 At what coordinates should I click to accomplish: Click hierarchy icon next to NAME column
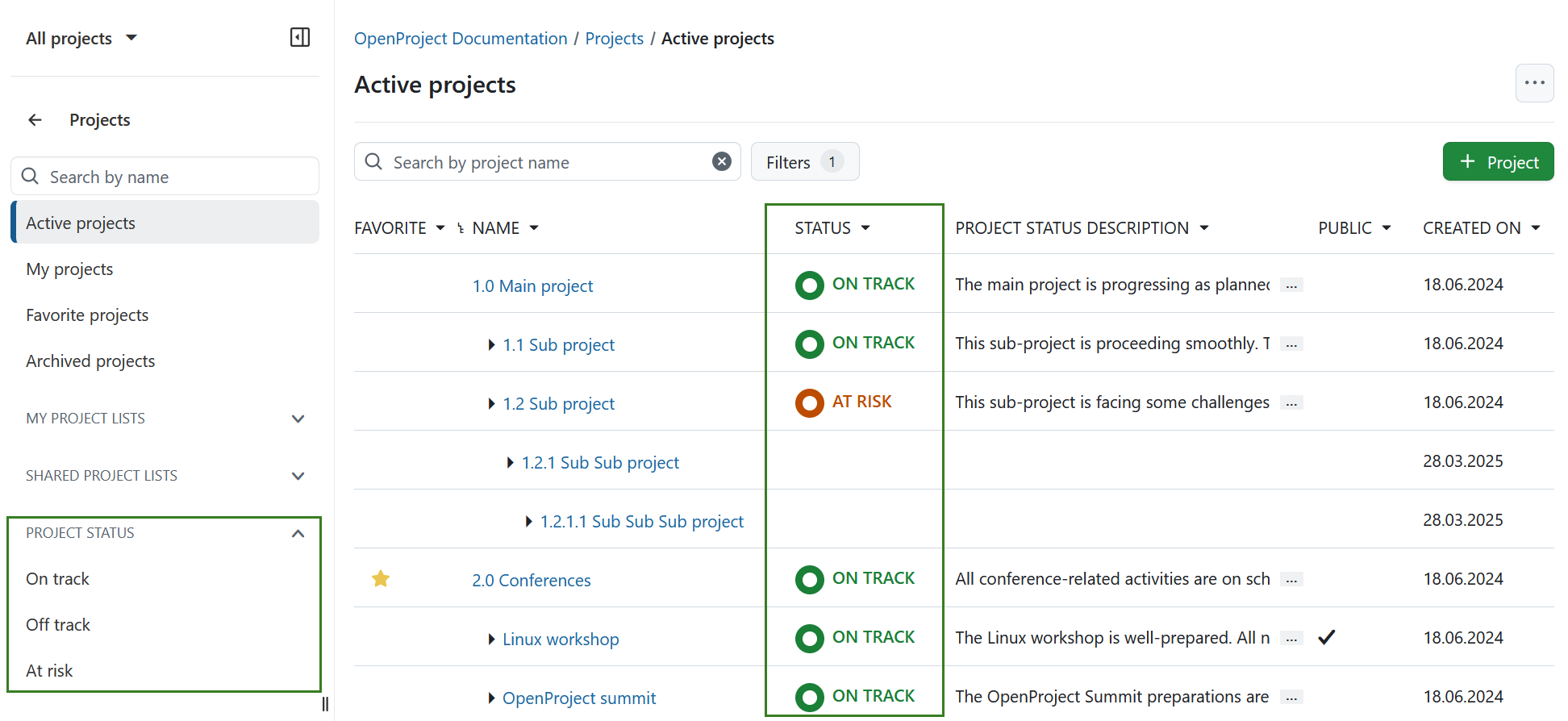[x=461, y=228]
